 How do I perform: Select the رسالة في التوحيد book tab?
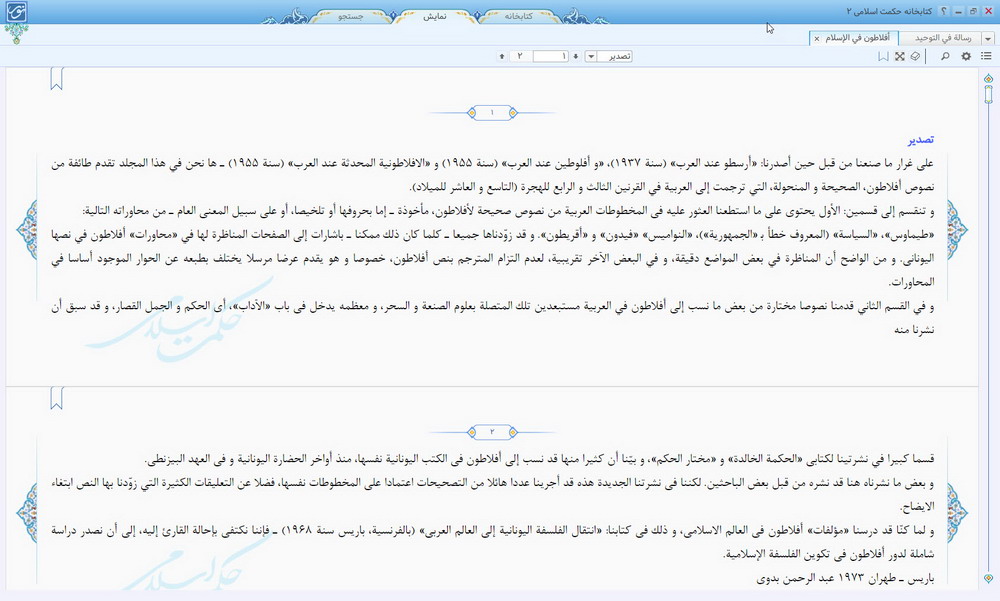(942, 38)
